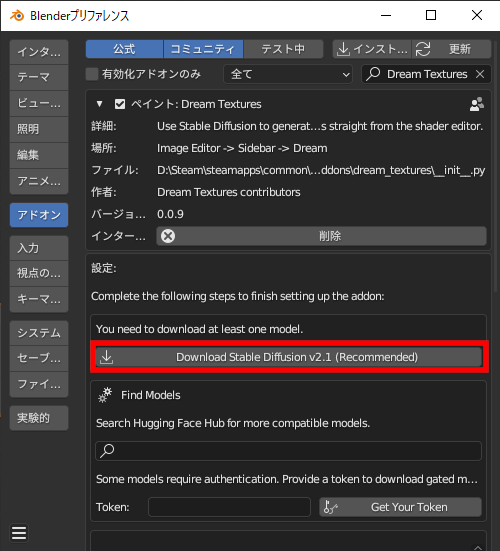Open the 全て category dropdown
The height and width of the screenshot is (551, 500).
pos(288,74)
